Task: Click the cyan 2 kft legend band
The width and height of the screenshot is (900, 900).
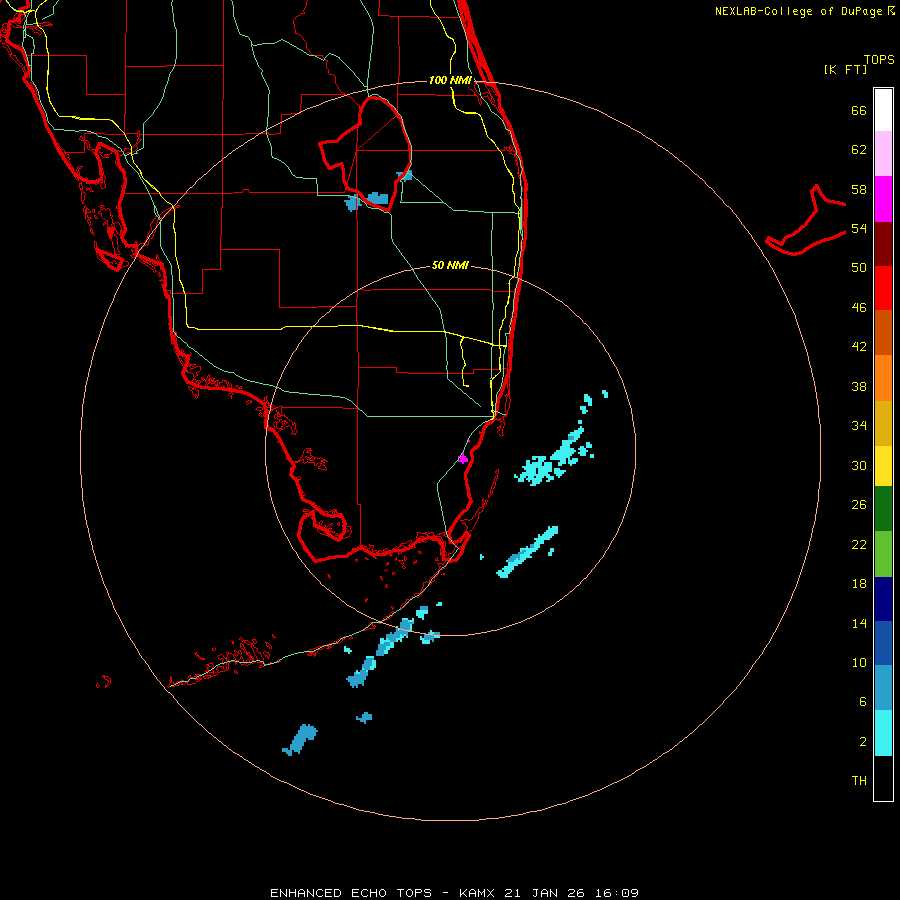Action: 883,733
